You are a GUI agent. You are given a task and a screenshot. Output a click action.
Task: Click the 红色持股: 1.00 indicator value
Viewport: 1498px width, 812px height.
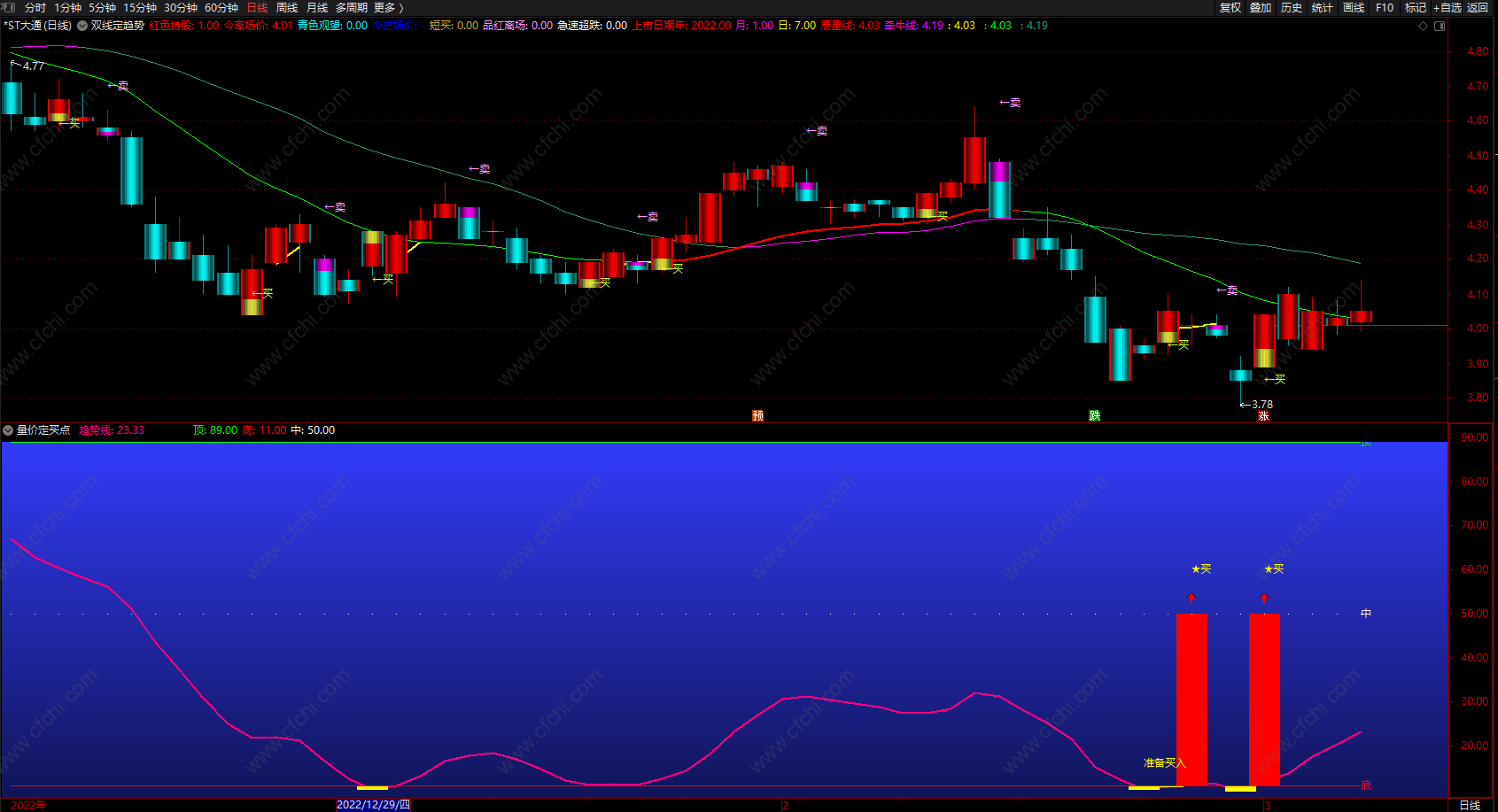point(184,26)
